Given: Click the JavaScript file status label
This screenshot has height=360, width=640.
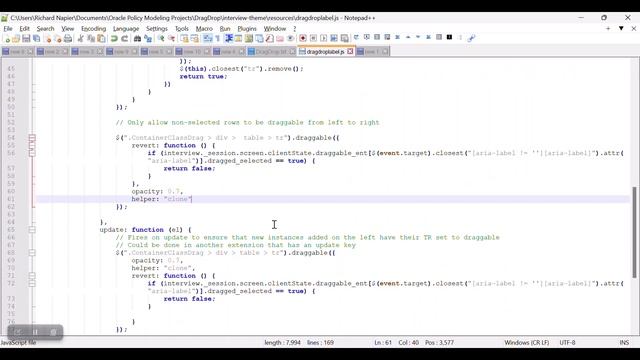Looking at the screenshot, I should tap(18, 342).
